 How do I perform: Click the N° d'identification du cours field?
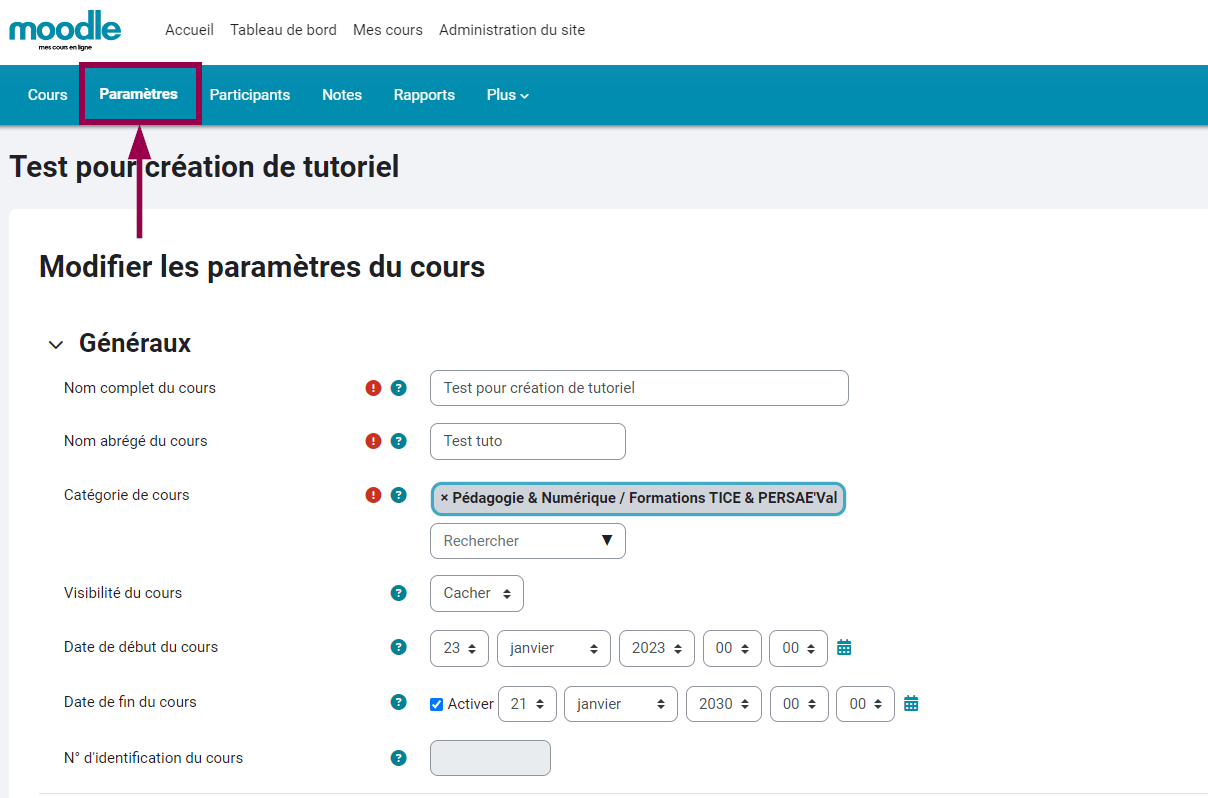tap(490, 758)
